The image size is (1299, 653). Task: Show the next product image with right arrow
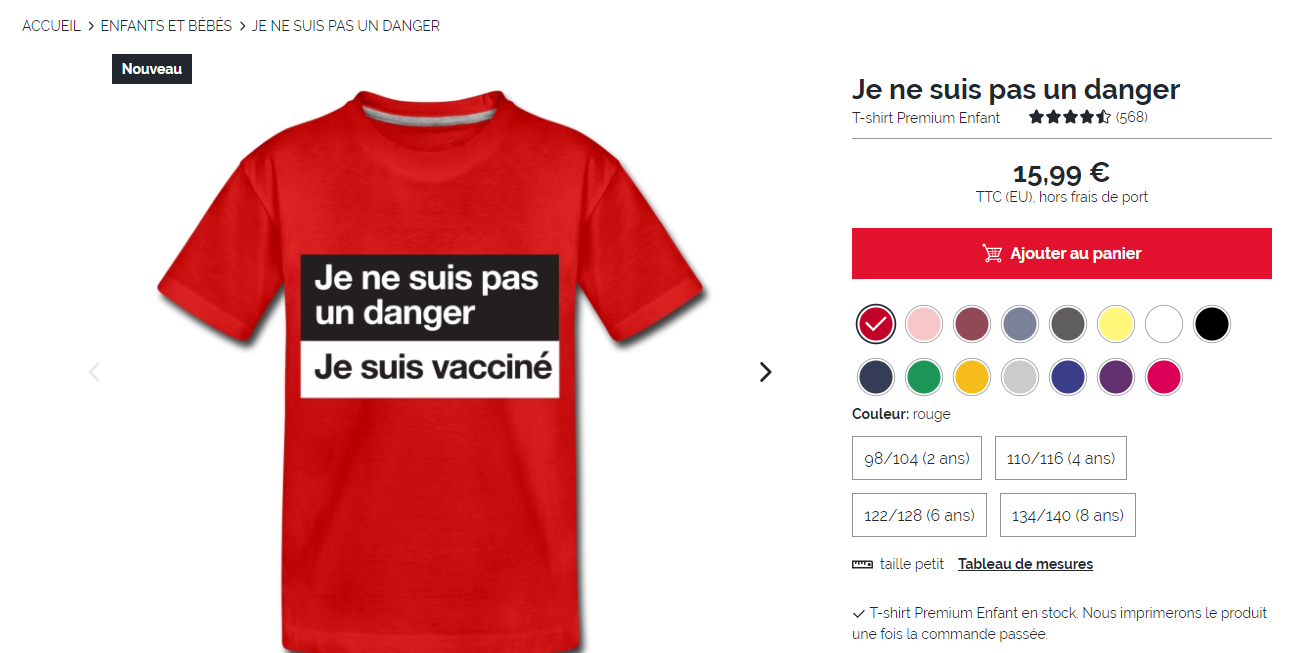(x=765, y=372)
